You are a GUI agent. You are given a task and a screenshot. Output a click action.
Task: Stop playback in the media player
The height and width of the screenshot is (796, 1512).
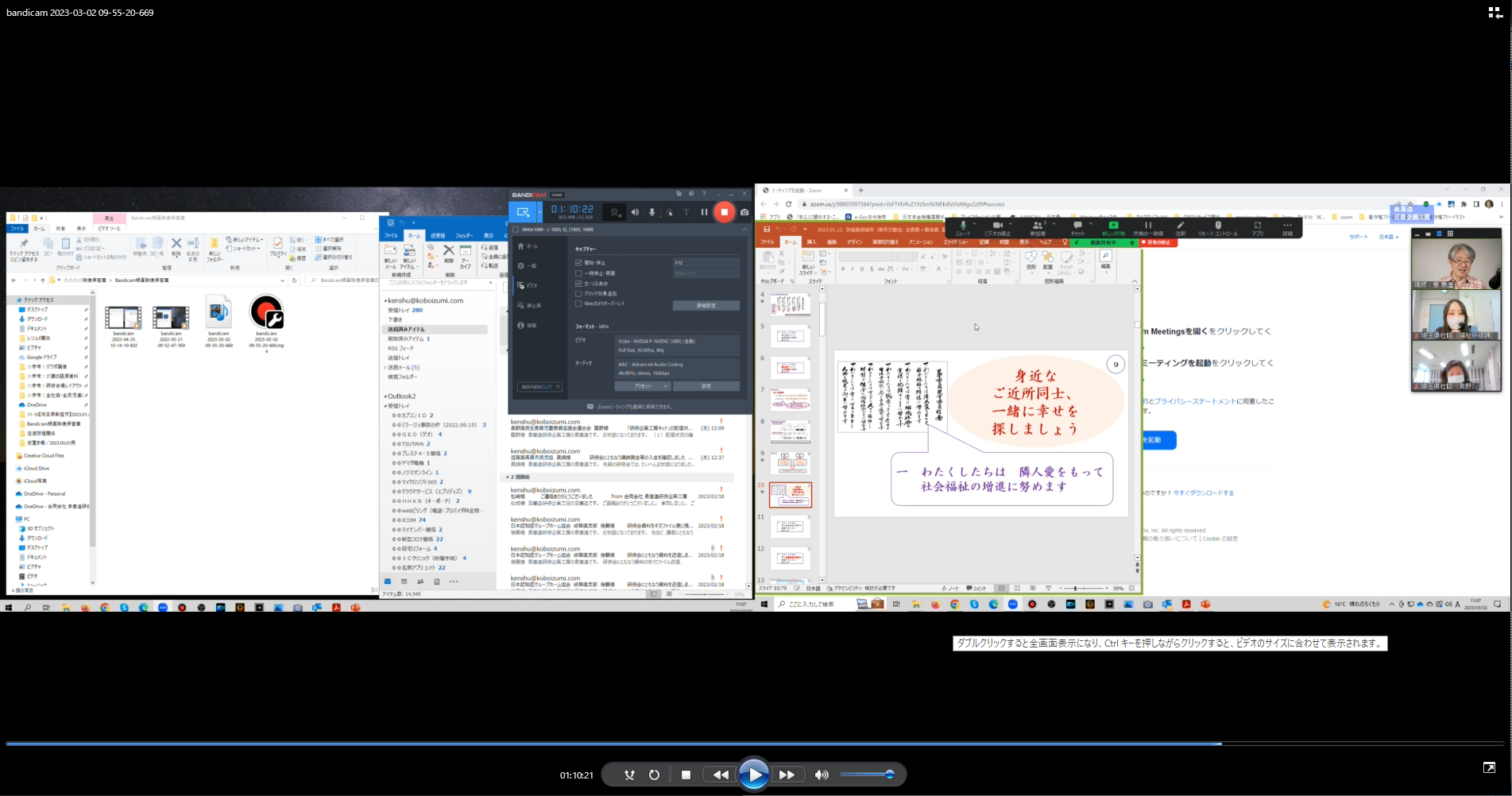(686, 775)
